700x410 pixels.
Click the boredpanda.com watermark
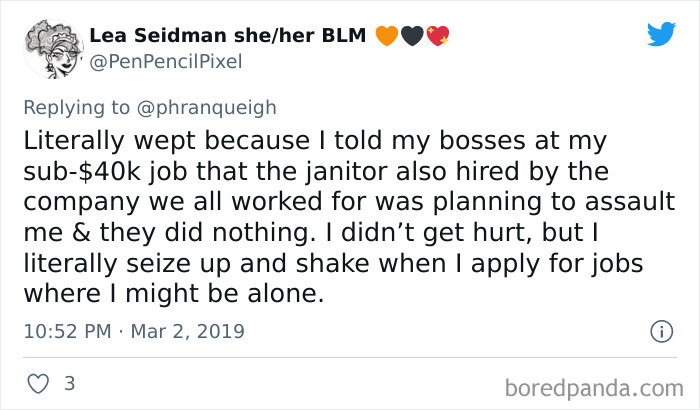pos(594,388)
